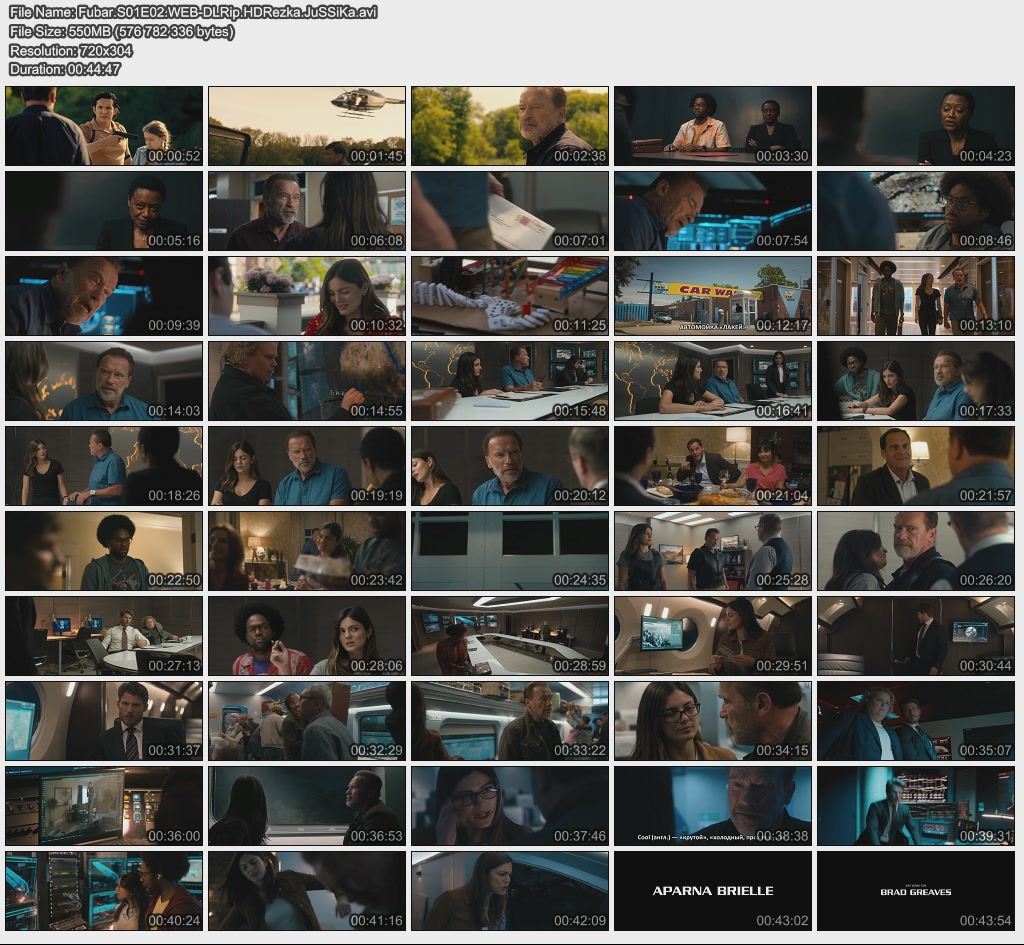The image size is (1024, 945).
Task: Select the thumbnail timestamped 00:06:08
Action: click(307, 211)
